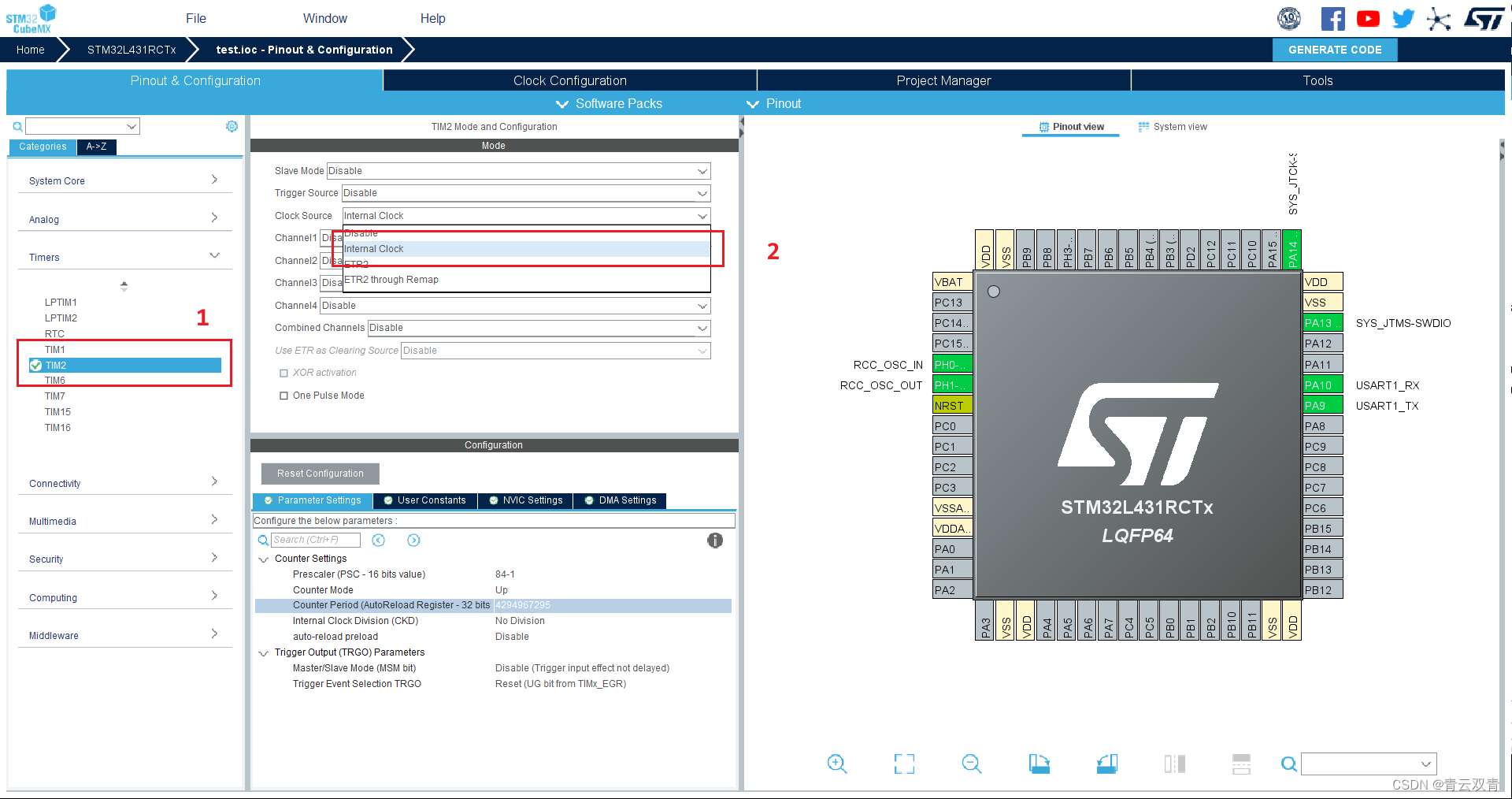Viewport: 1512px width, 799px height.
Task: Open the Twitter link icon
Action: (x=1403, y=18)
